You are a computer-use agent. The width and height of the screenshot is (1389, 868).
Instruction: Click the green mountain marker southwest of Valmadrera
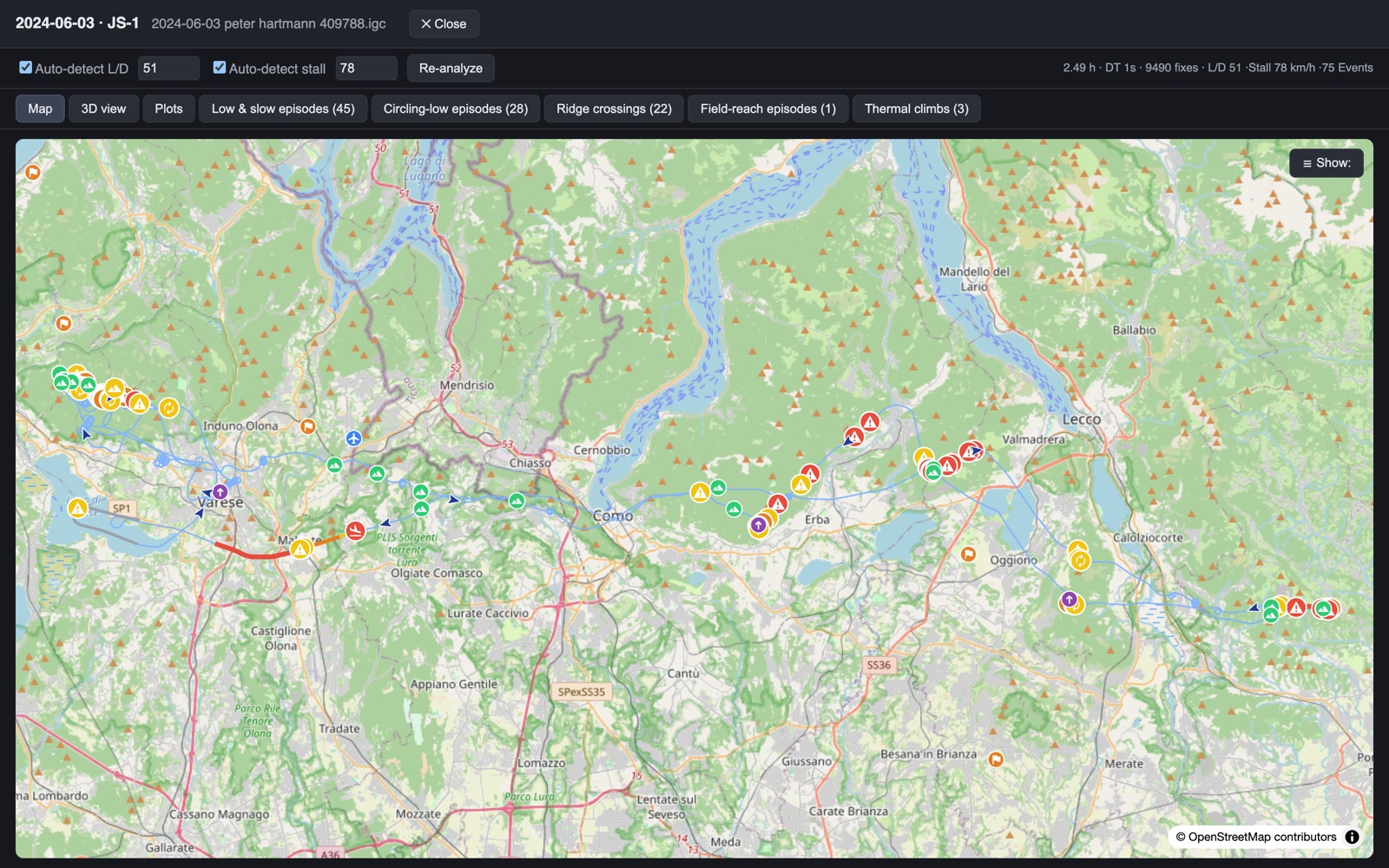coord(932,472)
